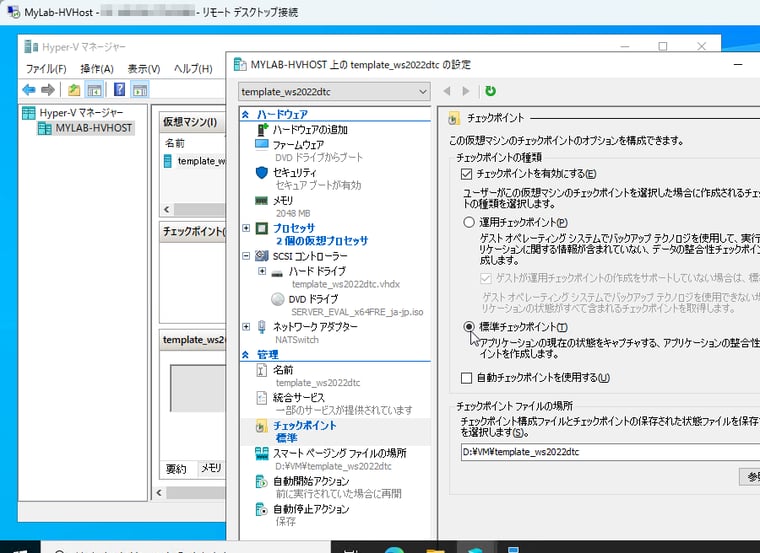Switch to the メモリ tab
Viewport: 760px width, 553px height.
211,468
